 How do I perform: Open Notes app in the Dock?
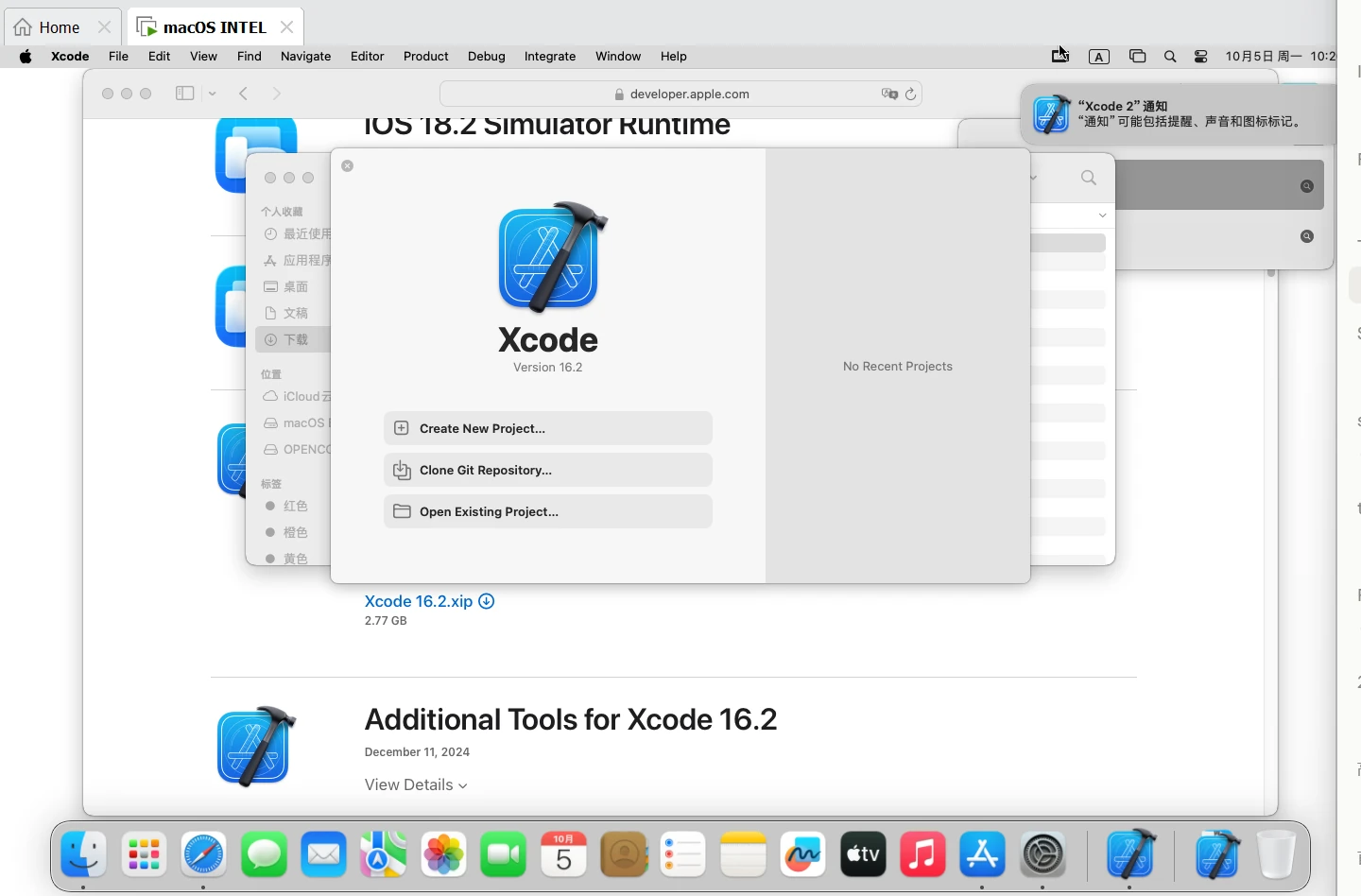coord(744,854)
